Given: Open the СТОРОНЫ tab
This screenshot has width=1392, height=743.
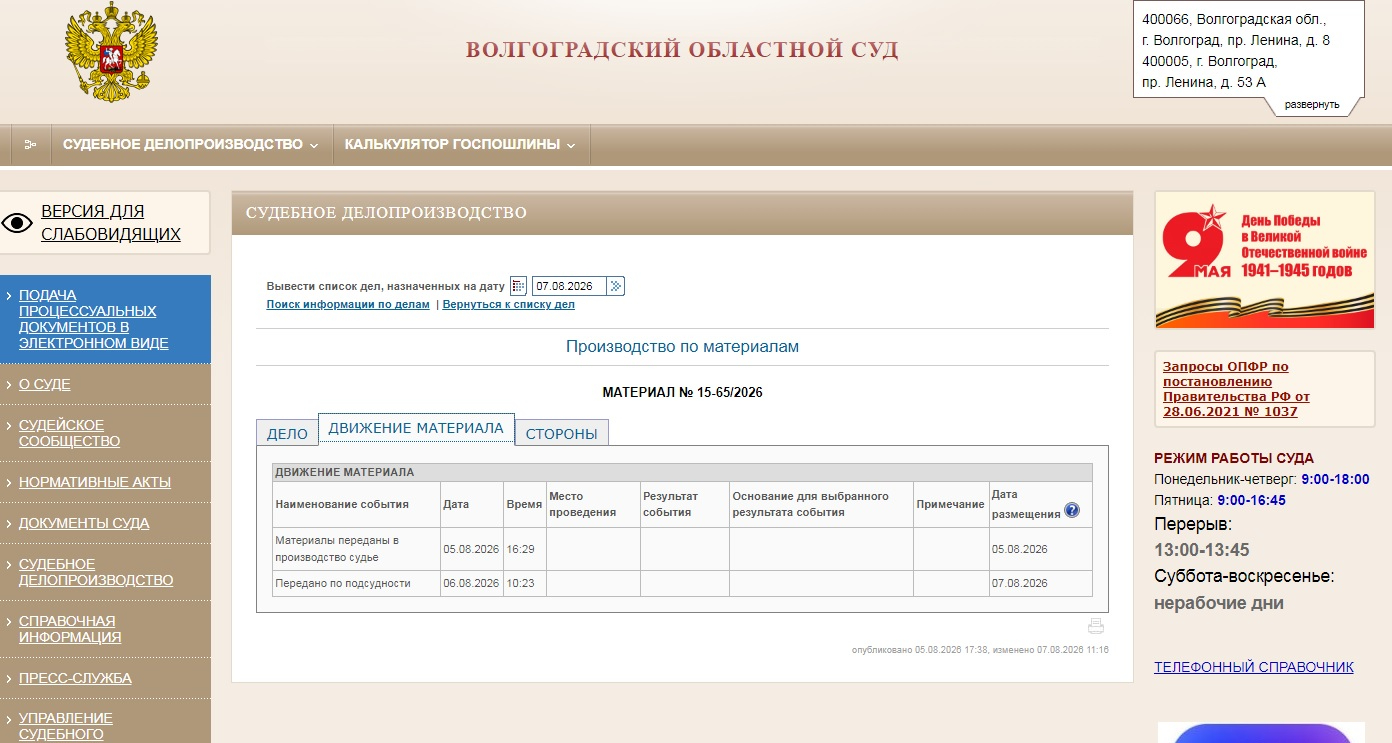Looking at the screenshot, I should pos(562,433).
